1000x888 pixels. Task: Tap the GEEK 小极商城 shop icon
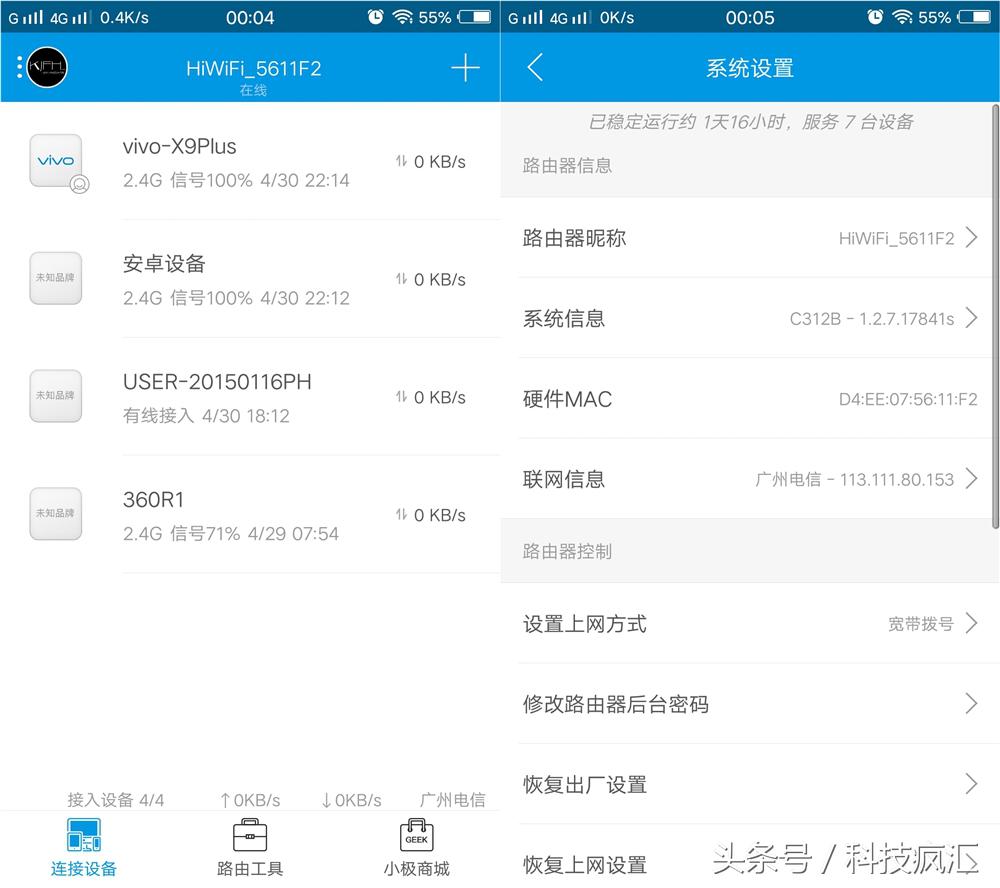(416, 834)
